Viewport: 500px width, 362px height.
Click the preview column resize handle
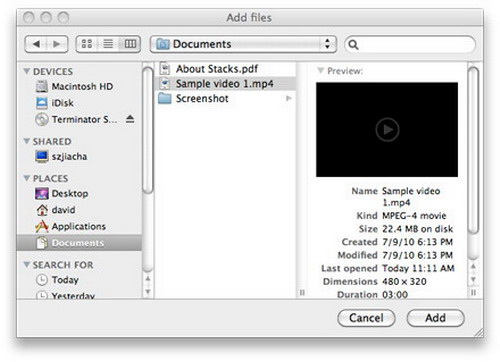(x=473, y=293)
